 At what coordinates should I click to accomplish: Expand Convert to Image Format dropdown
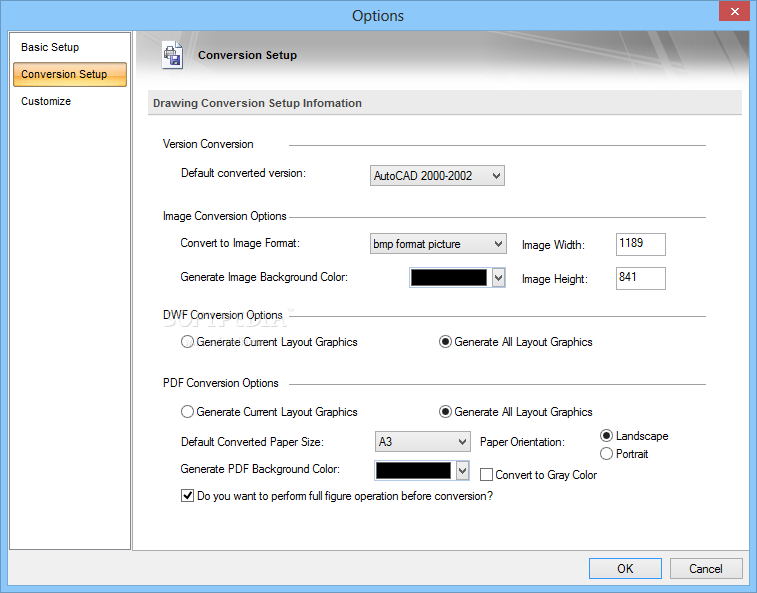tap(438, 244)
